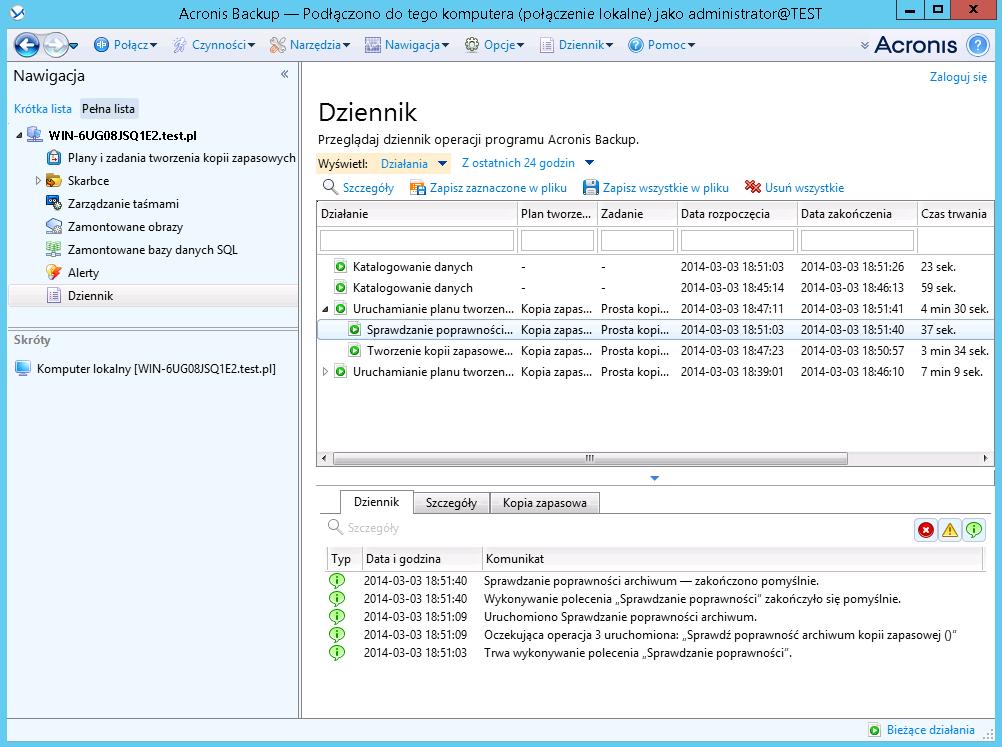Select Katalogowanie danych row started 18:45:14
The image size is (1002, 747).
655,288
